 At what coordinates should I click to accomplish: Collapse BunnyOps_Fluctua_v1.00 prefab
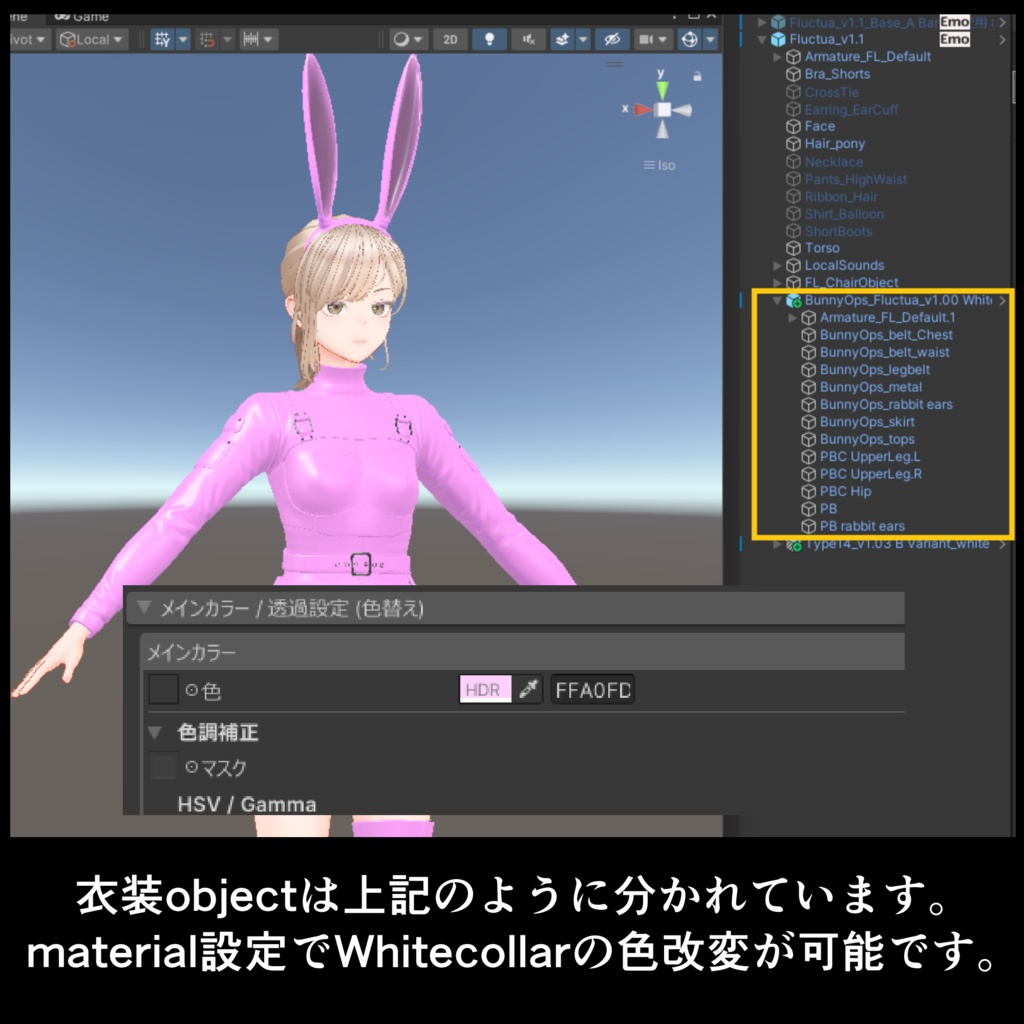tap(777, 300)
